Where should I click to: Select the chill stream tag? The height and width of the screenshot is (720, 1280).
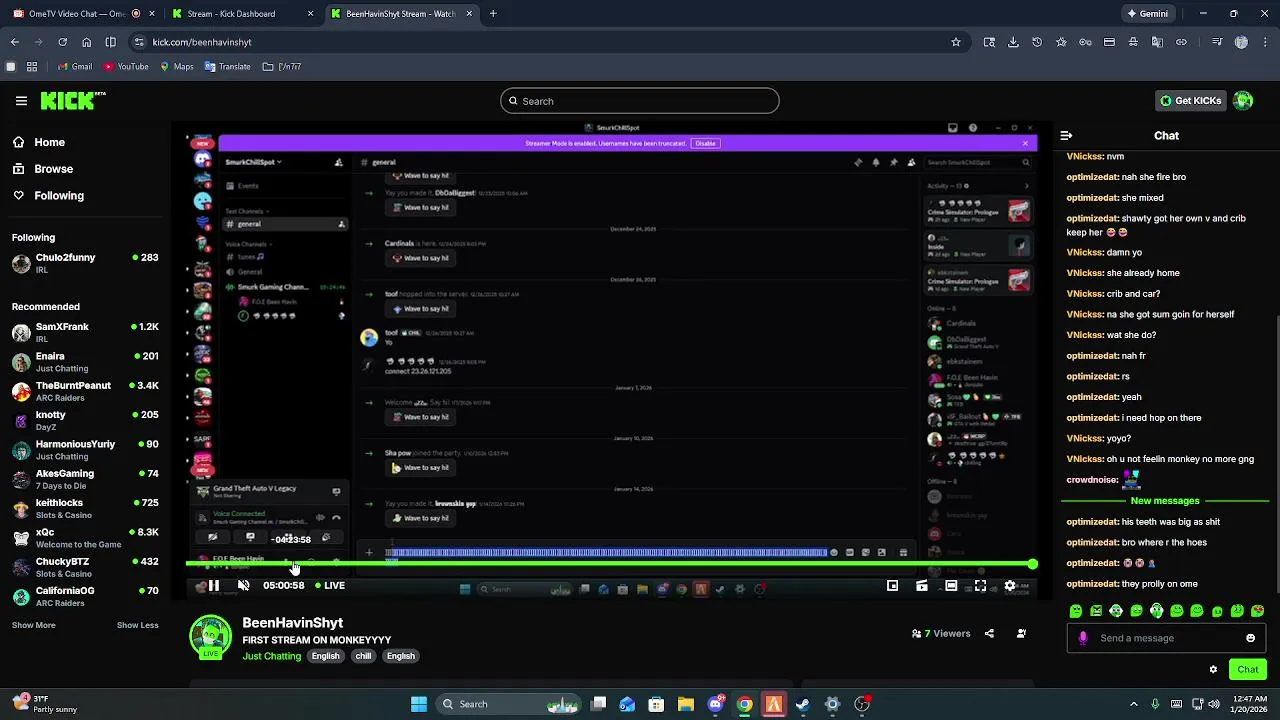pos(363,656)
